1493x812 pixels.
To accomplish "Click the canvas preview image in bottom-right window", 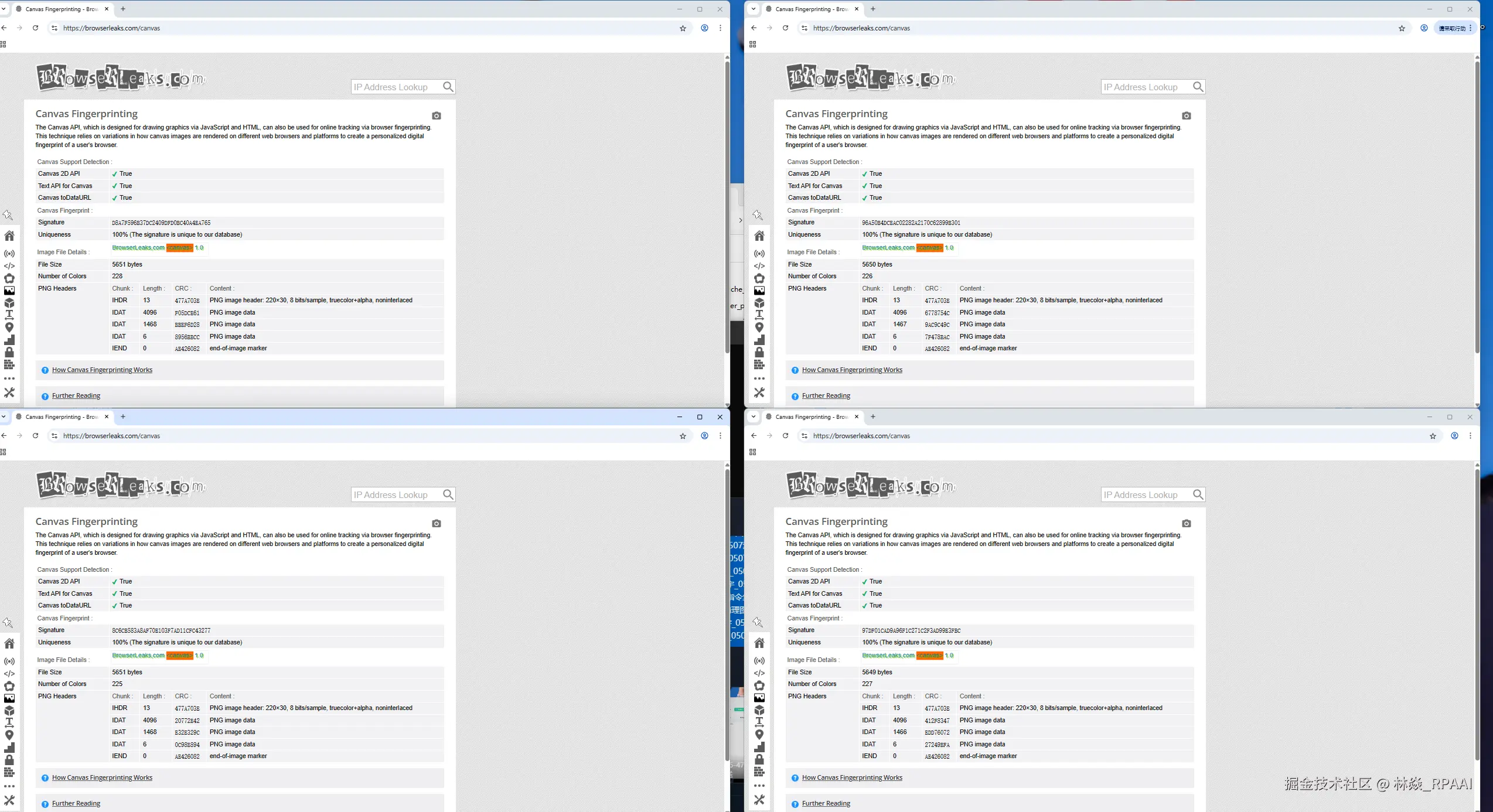I will pyautogui.click(x=908, y=656).
